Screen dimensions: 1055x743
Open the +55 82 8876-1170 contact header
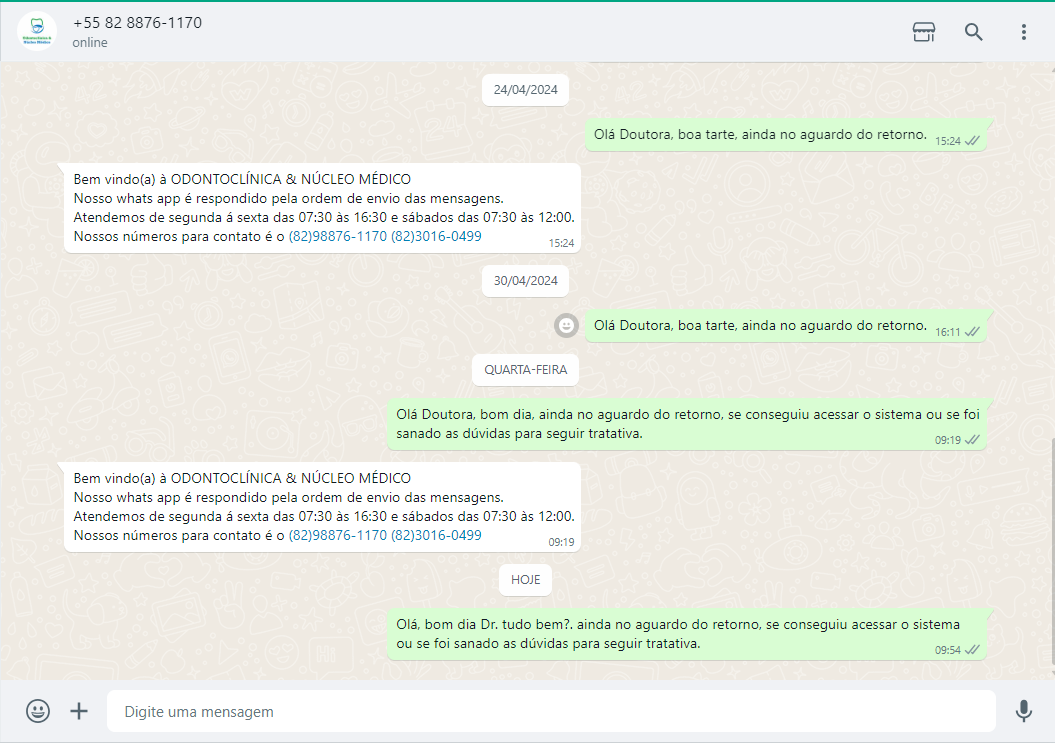[137, 23]
